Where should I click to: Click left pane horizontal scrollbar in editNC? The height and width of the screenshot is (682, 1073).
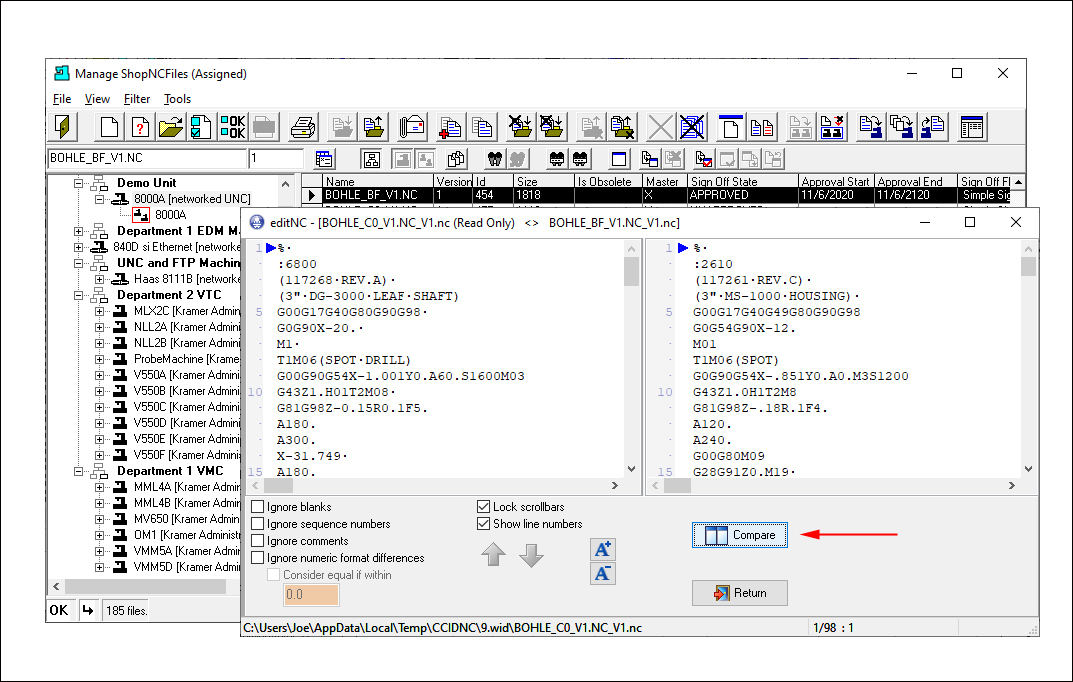coord(435,486)
